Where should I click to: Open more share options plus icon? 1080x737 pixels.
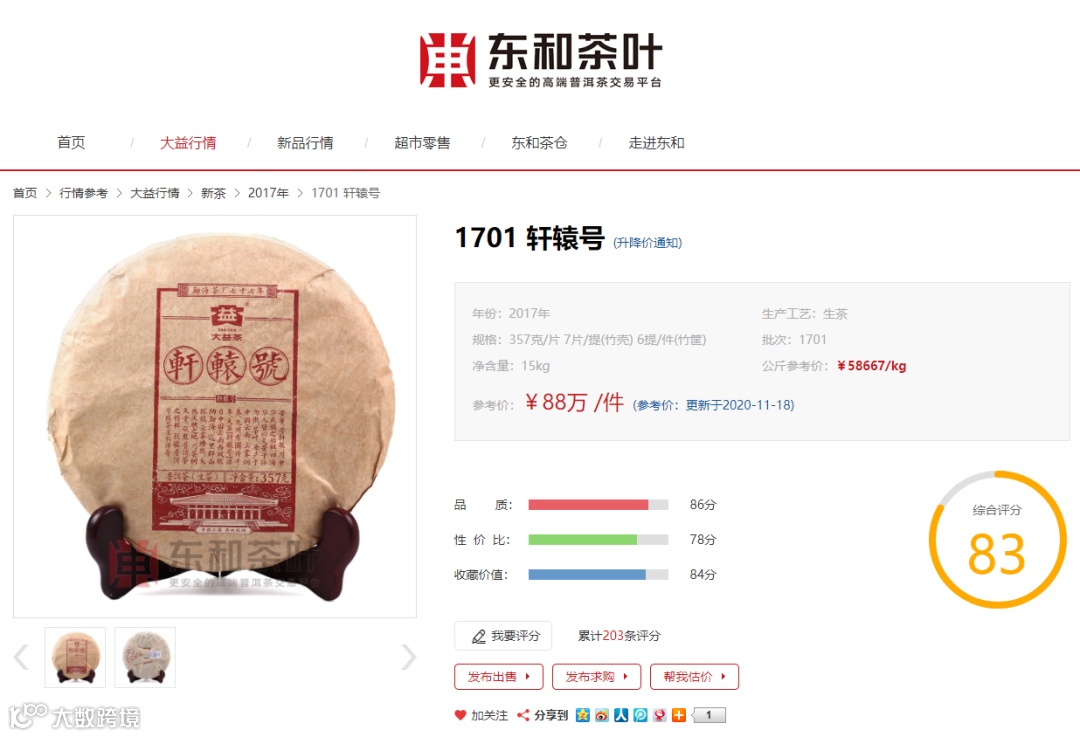pyautogui.click(x=679, y=715)
